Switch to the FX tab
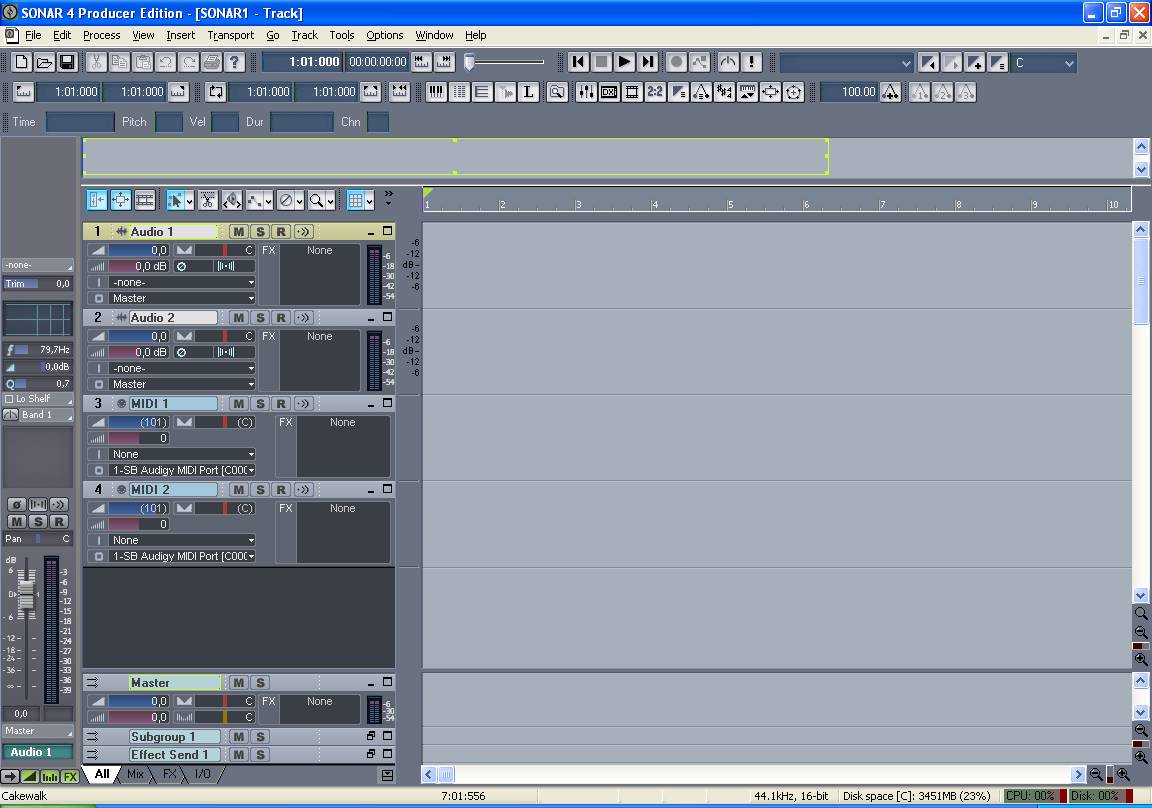1152x808 pixels. click(170, 774)
